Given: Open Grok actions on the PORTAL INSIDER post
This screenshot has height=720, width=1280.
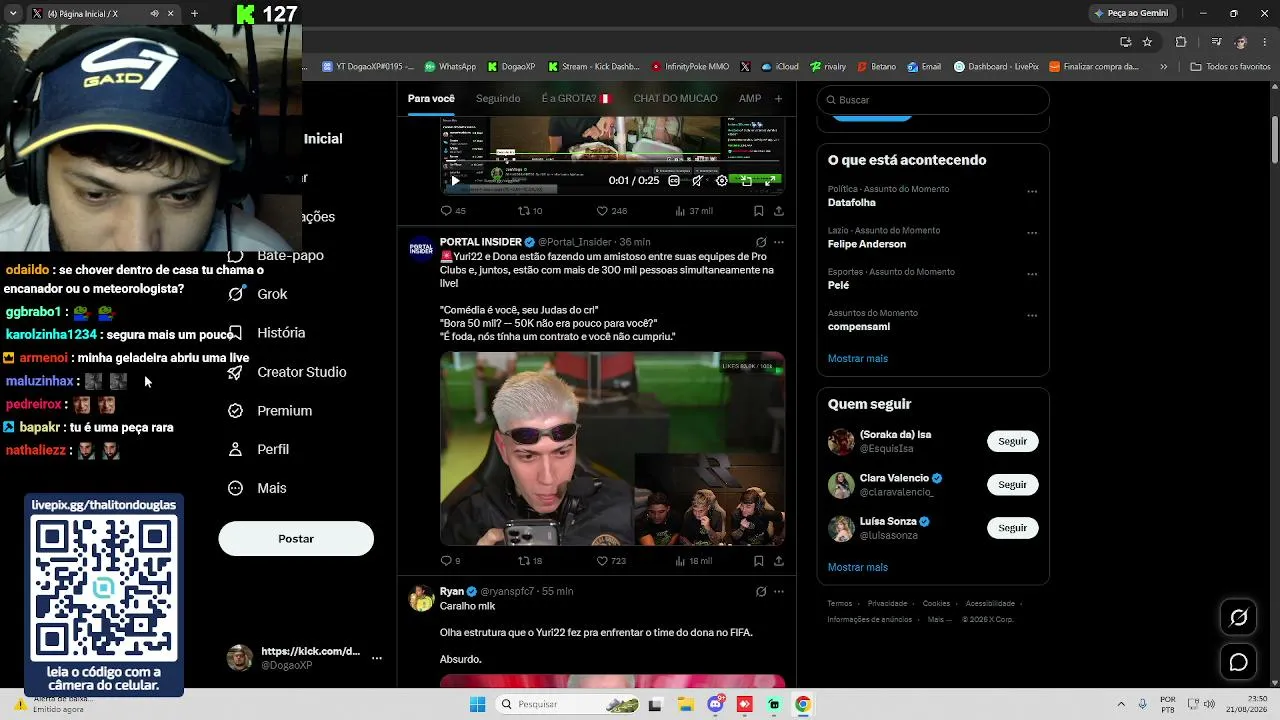Looking at the screenshot, I should (x=761, y=242).
